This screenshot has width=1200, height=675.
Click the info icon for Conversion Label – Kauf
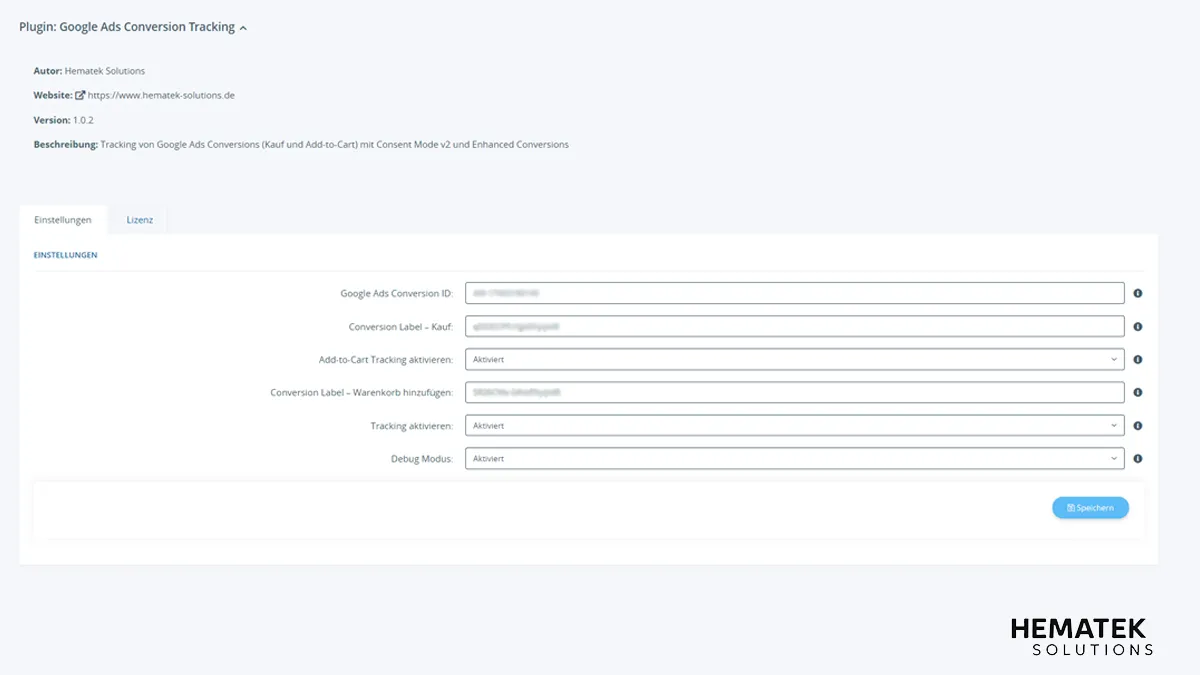click(x=1138, y=327)
